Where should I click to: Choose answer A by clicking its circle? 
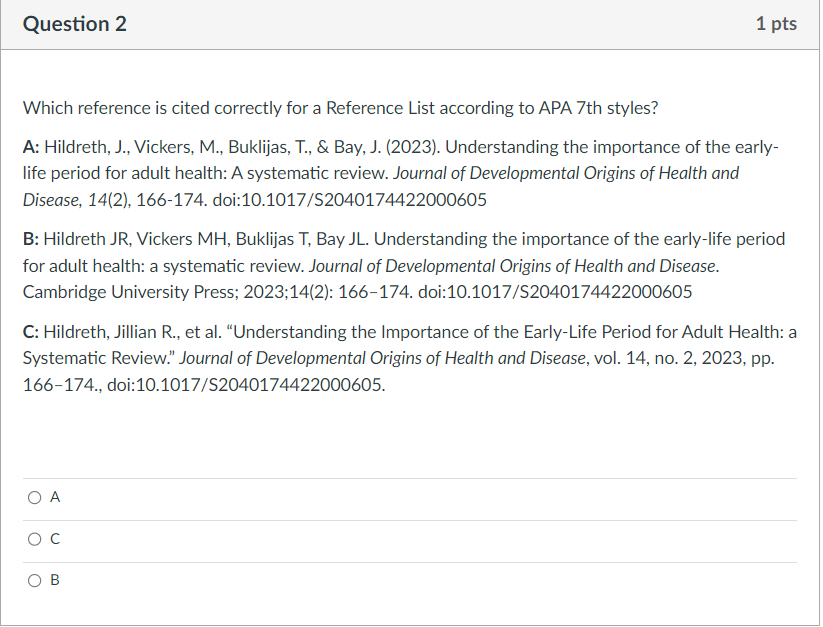pos(34,497)
